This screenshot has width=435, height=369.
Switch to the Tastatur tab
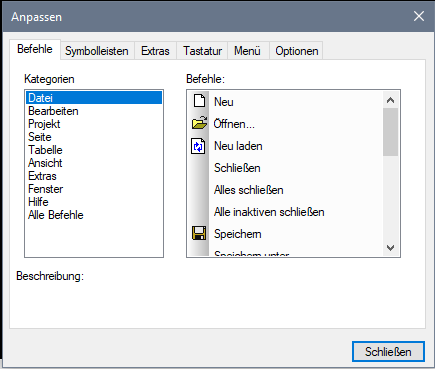(202, 51)
